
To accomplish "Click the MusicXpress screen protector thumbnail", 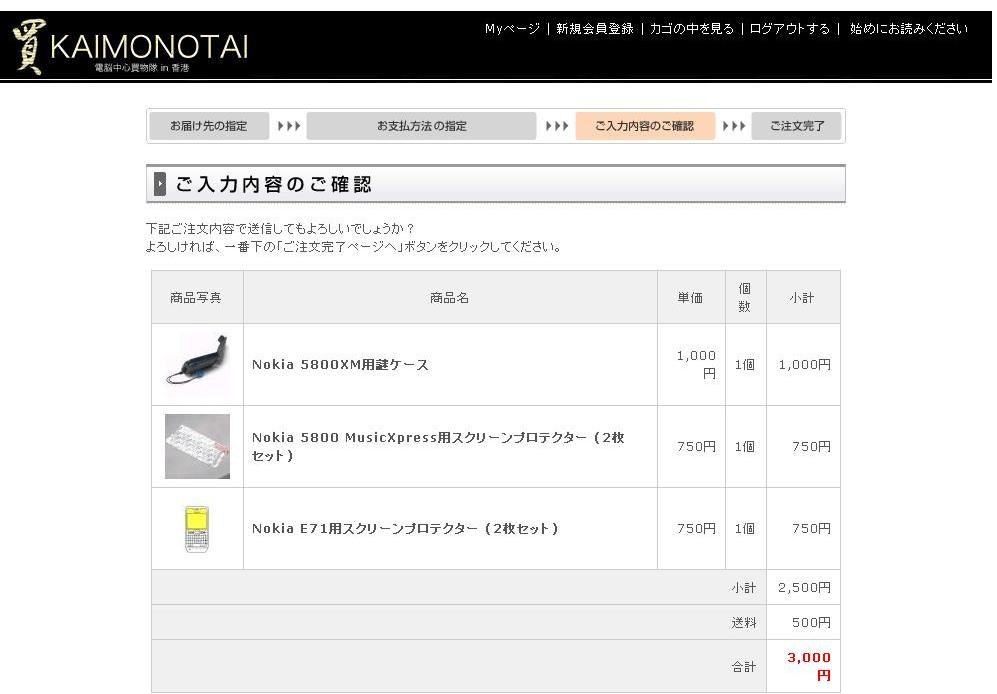I will (x=197, y=446).
